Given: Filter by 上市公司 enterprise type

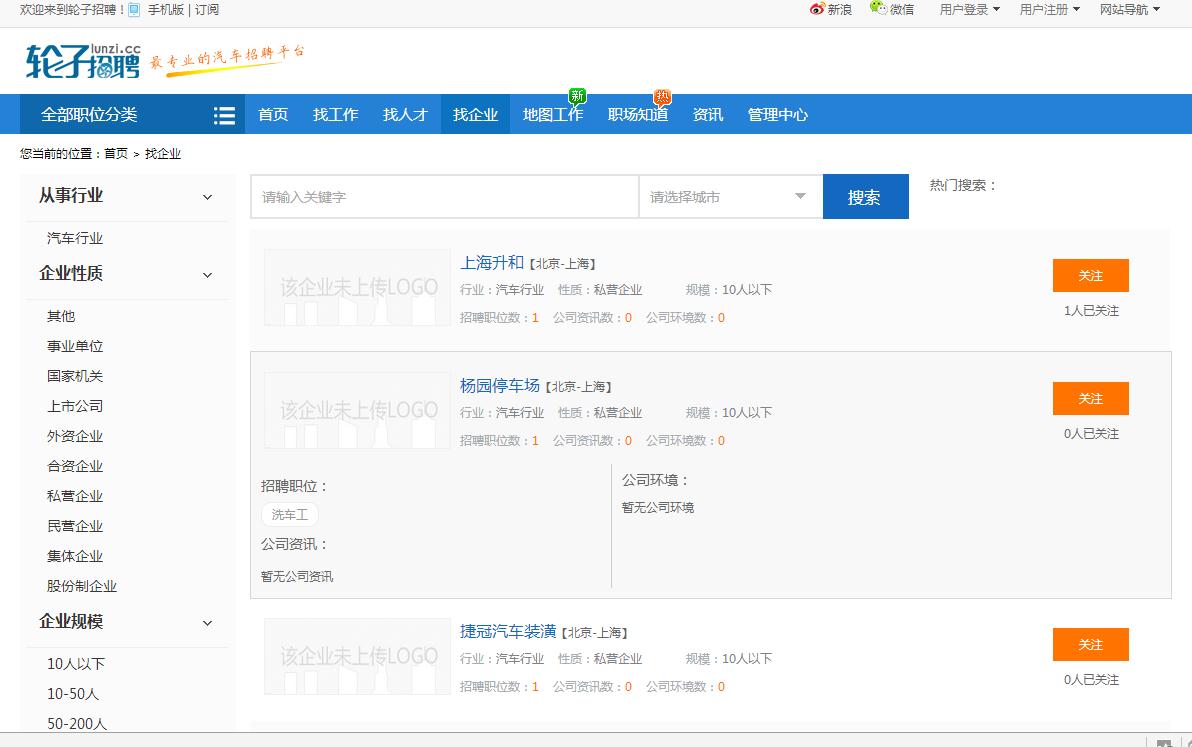Looking at the screenshot, I should [x=74, y=407].
